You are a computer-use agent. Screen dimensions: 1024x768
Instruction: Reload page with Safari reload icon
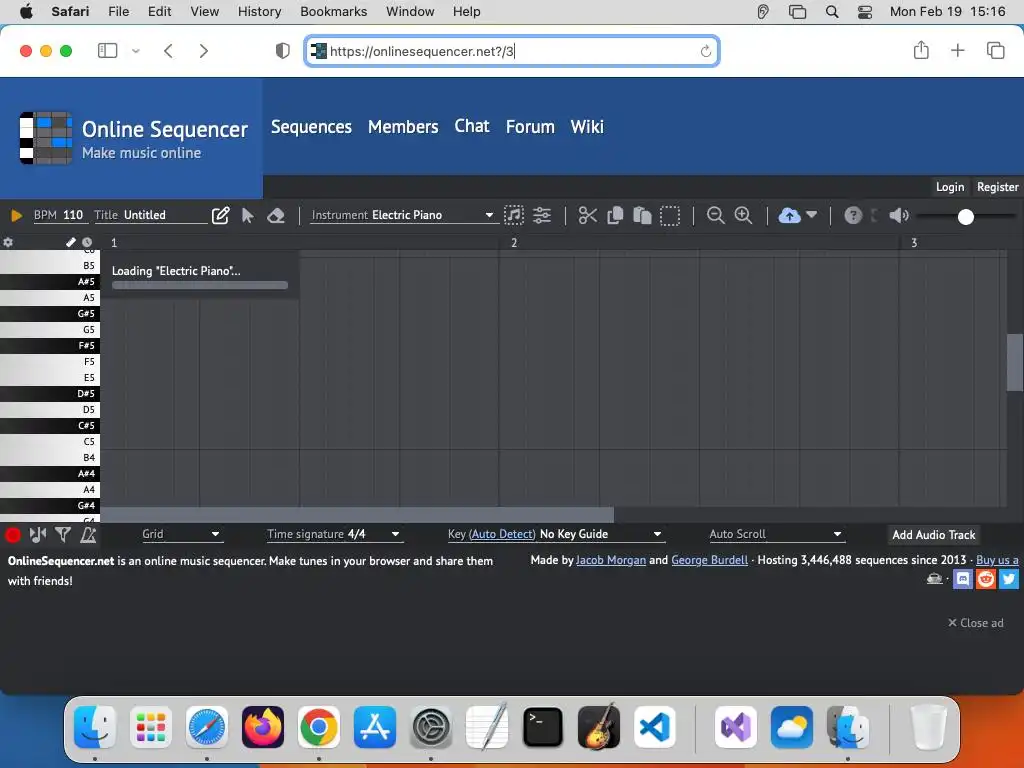point(705,51)
